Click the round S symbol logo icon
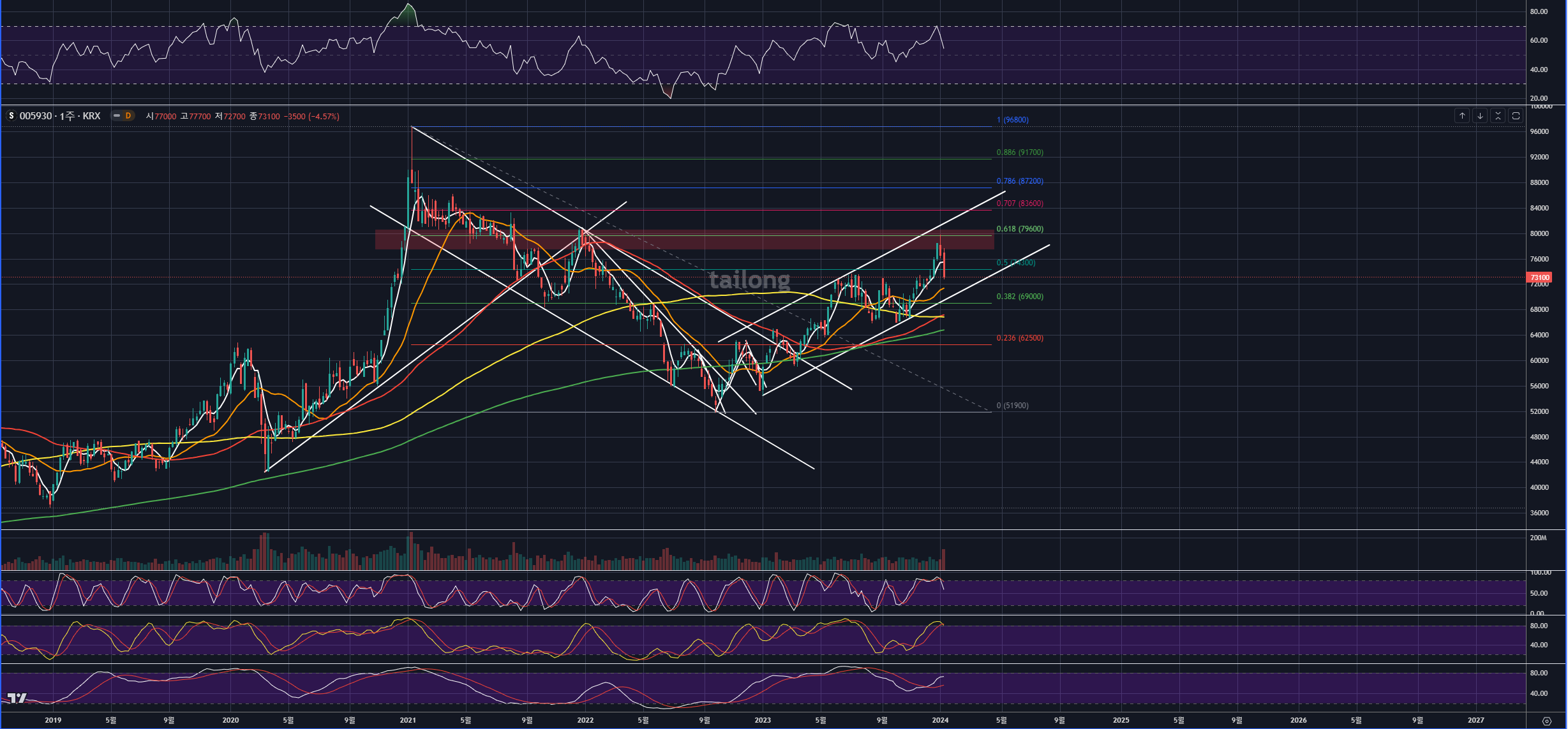Viewport: 1568px width, 729px height. (x=11, y=116)
